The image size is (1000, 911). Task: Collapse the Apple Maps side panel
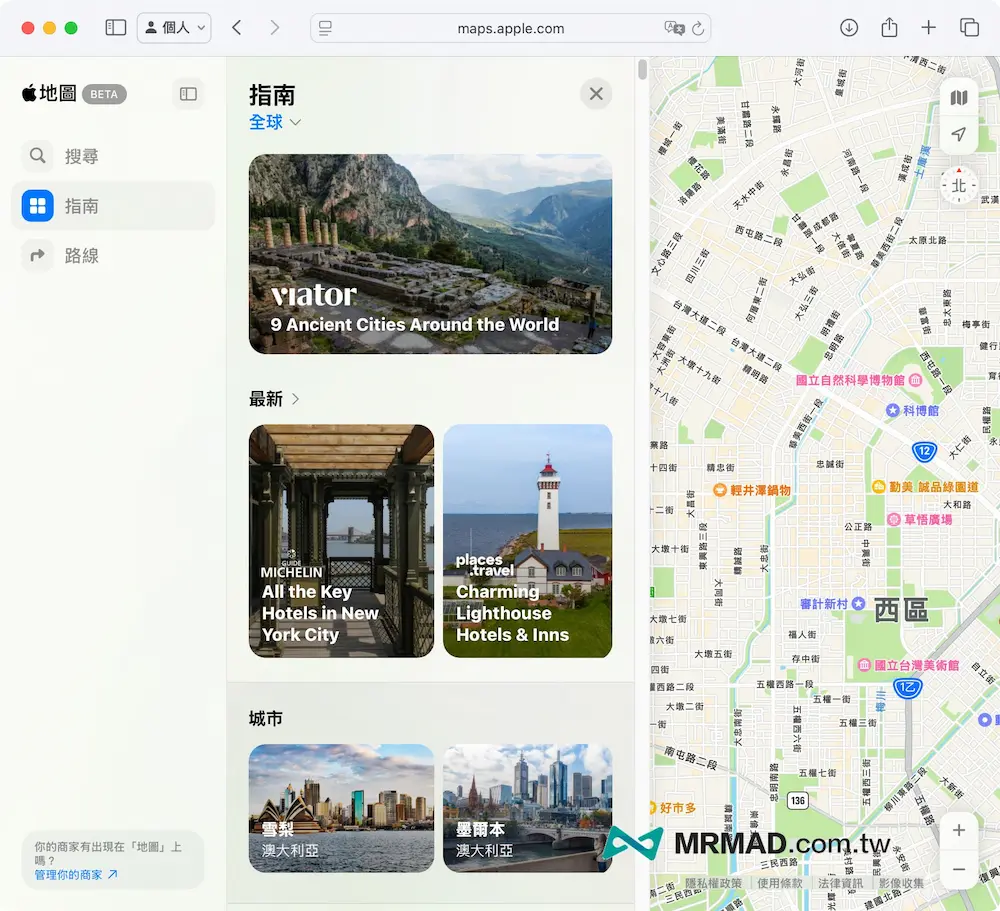[188, 94]
